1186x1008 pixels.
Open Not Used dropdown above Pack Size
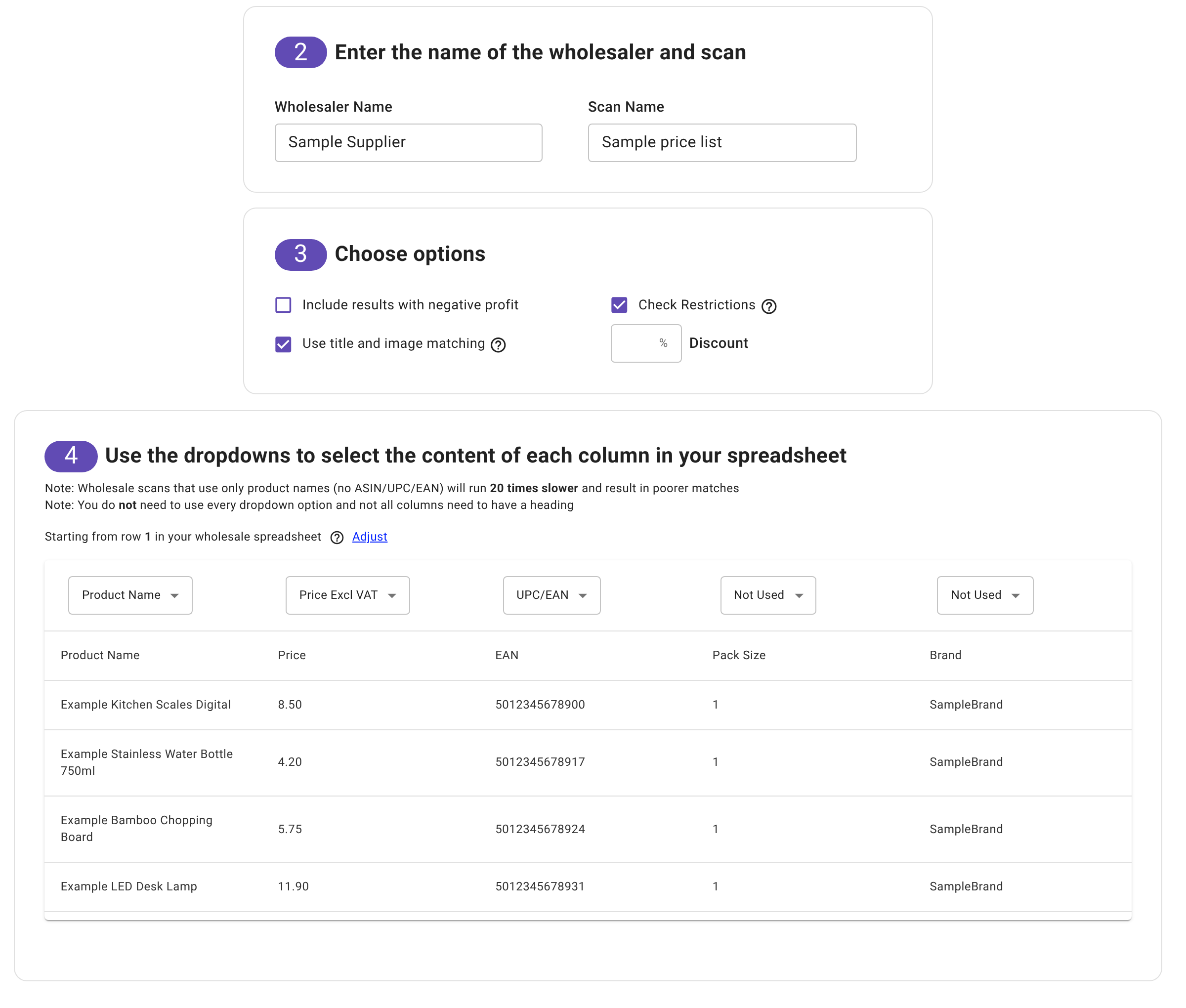click(767, 595)
